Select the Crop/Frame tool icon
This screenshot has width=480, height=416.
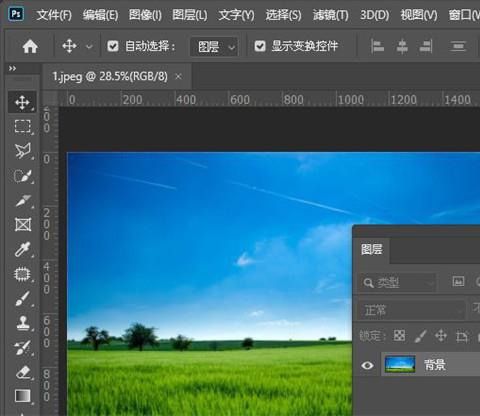(23, 224)
